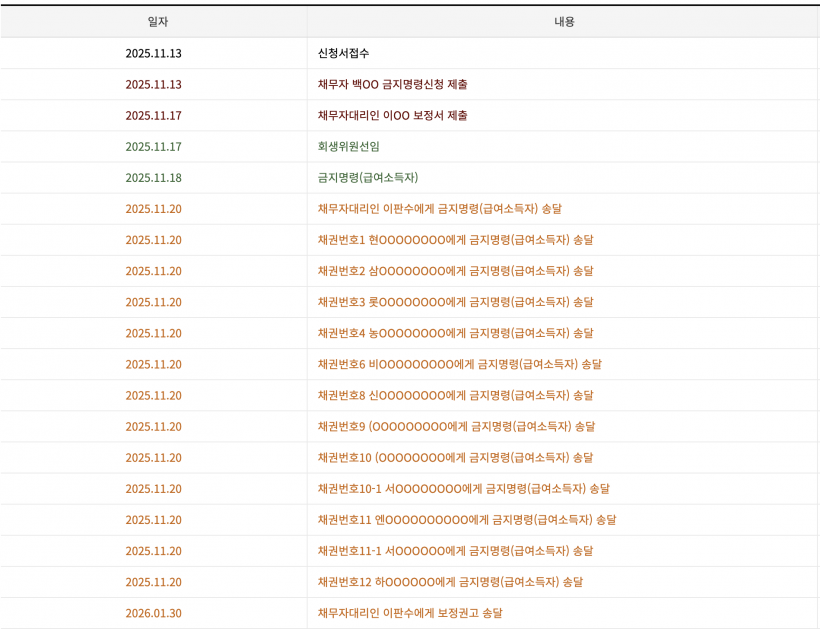Click the 내용 column header
Image resolution: width=820 pixels, height=629 pixels.
[x=564, y=21]
